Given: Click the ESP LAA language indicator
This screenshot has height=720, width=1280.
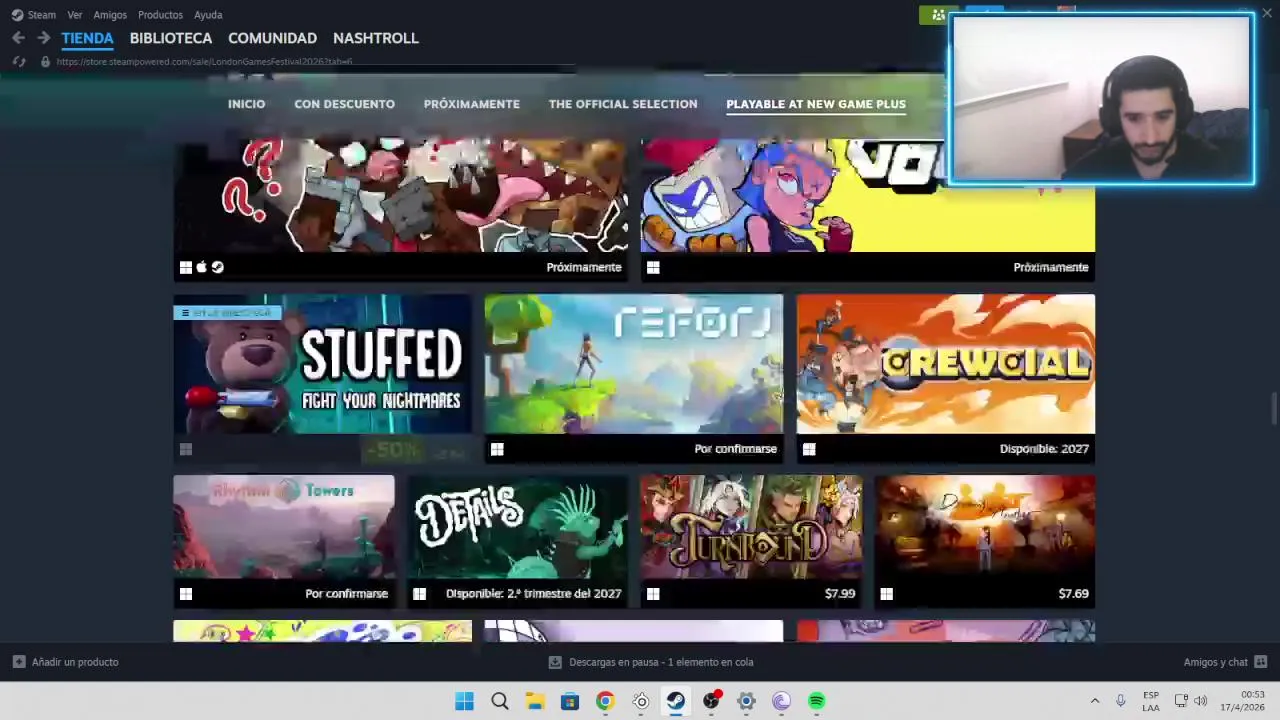Looking at the screenshot, I should 1151,701.
